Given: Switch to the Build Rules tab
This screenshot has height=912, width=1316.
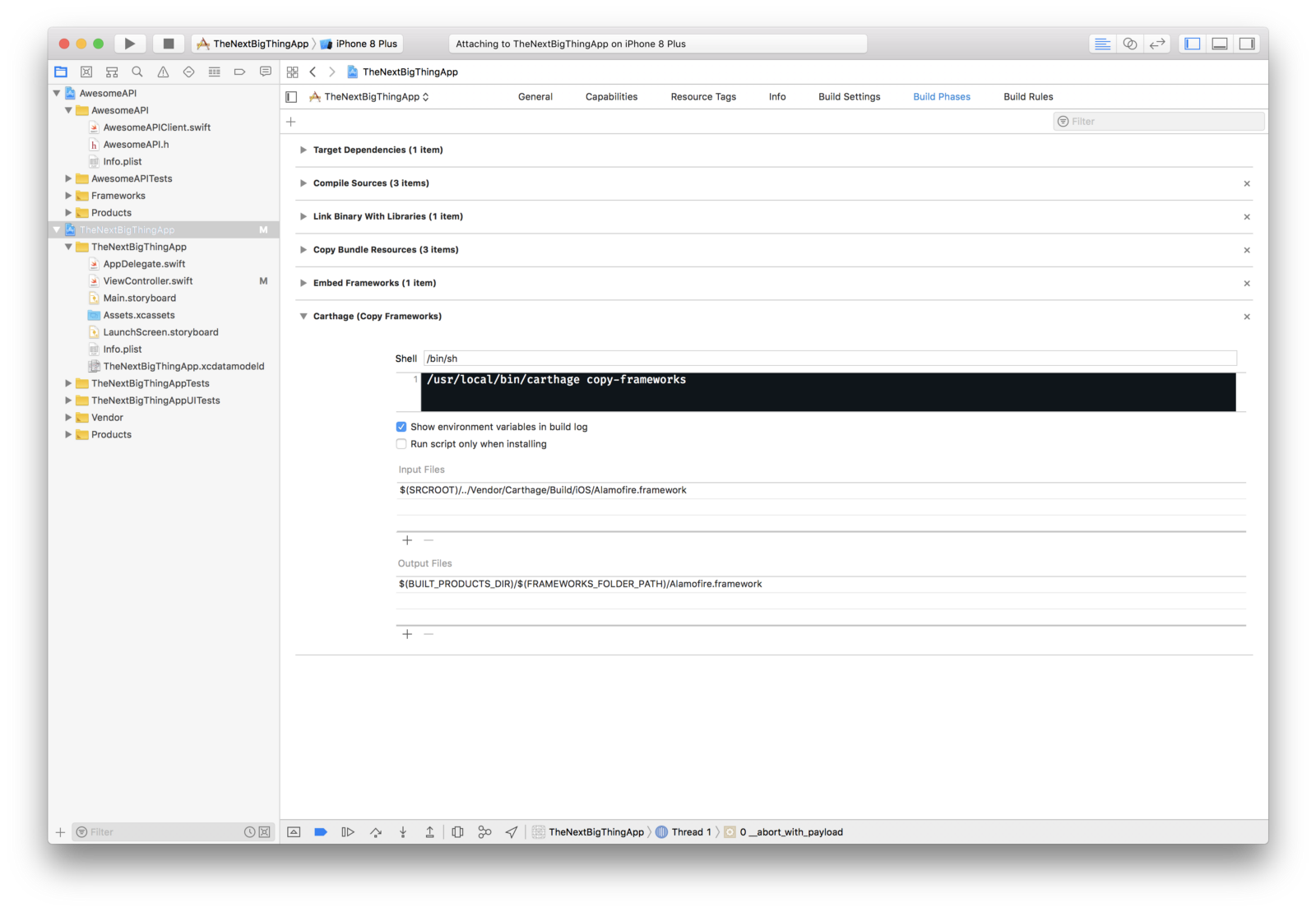Looking at the screenshot, I should pos(1028,97).
